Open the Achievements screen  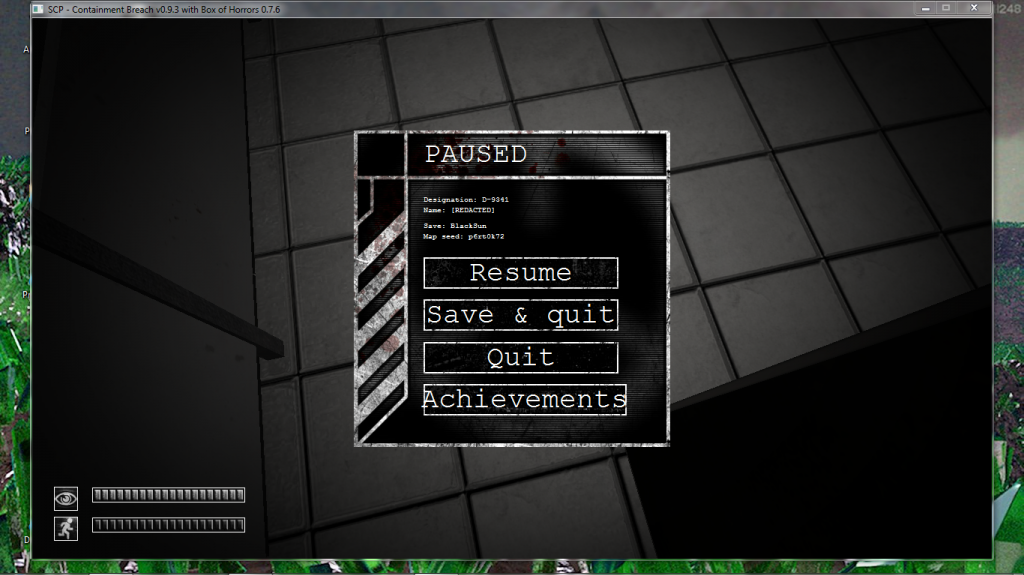pos(524,399)
